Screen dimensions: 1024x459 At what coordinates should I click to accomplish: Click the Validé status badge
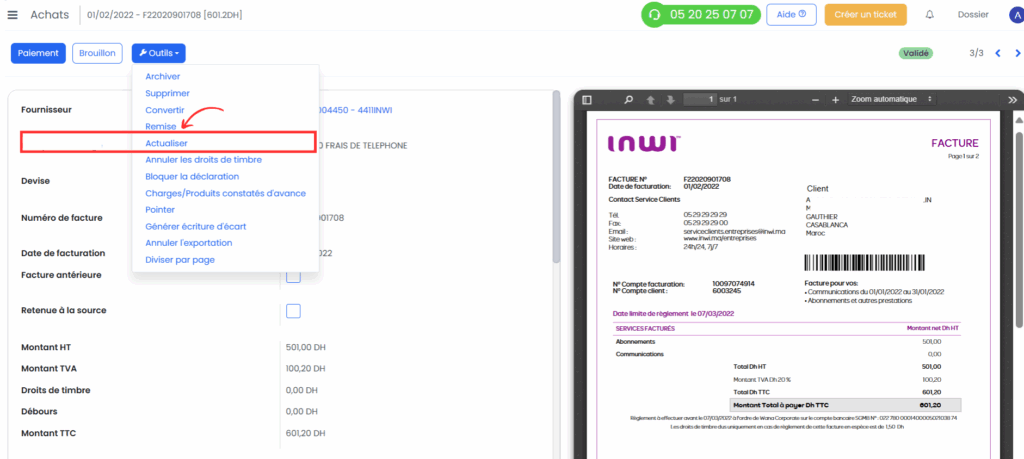click(x=915, y=54)
